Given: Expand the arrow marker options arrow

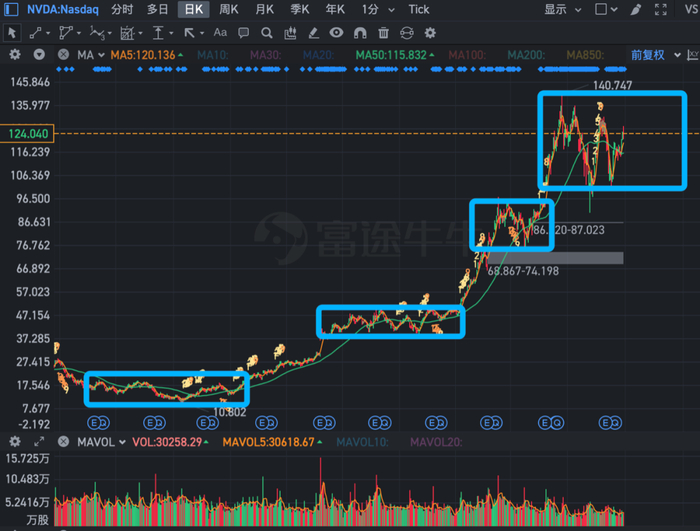Looking at the screenshot, I should coord(202,33).
